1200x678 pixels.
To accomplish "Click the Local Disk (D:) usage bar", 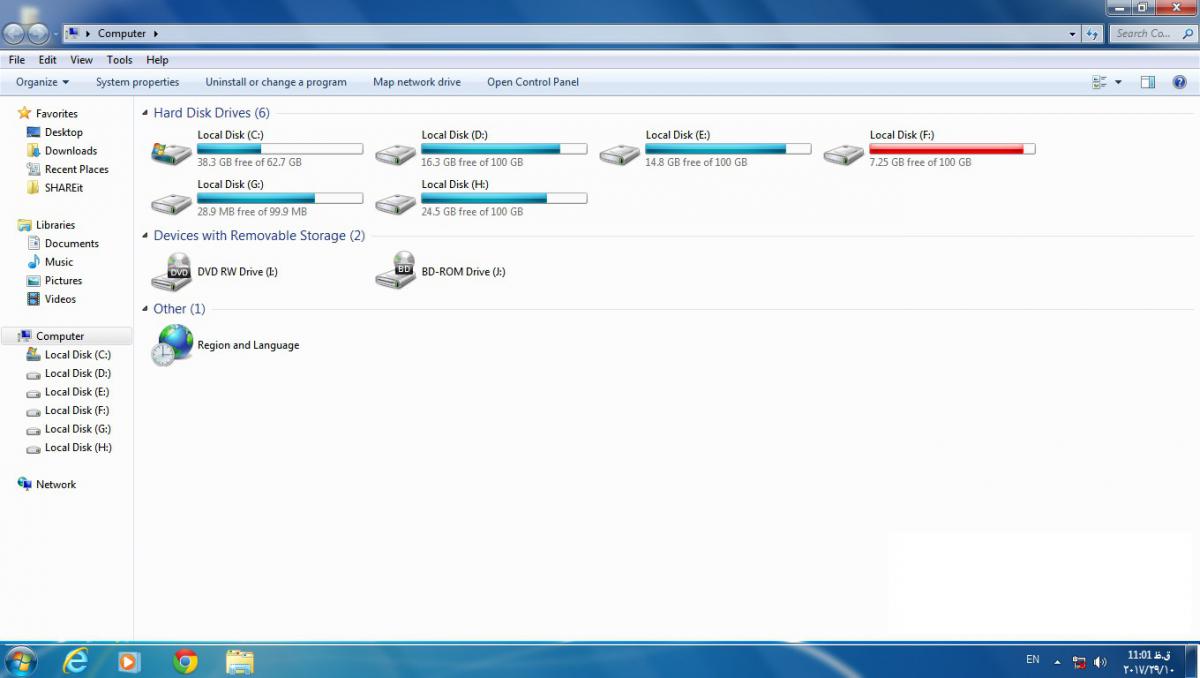I will coord(504,149).
